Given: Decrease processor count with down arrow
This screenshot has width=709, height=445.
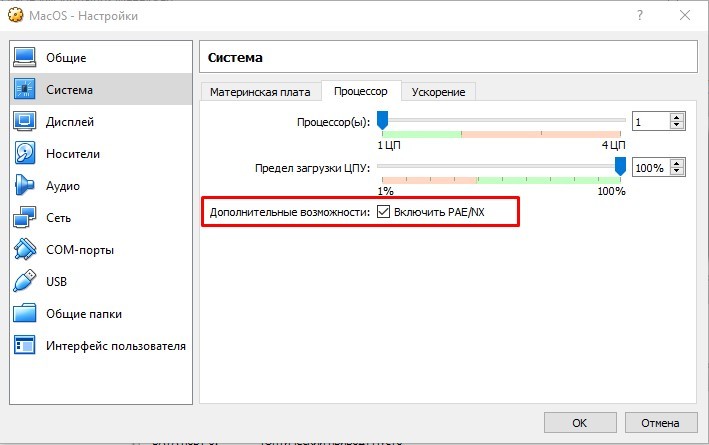Looking at the screenshot, I should 677,126.
